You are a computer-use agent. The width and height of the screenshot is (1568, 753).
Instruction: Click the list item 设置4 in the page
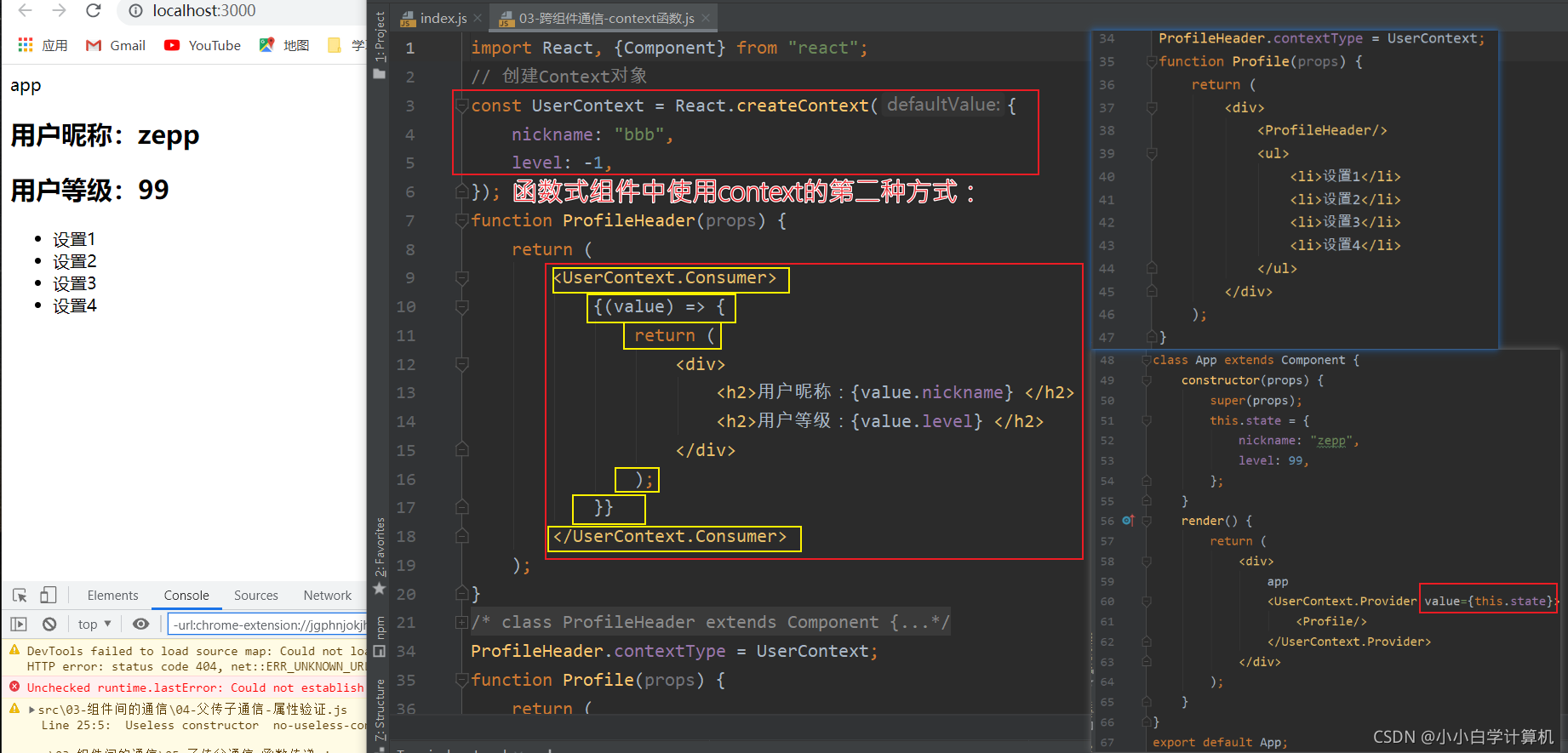pos(74,305)
